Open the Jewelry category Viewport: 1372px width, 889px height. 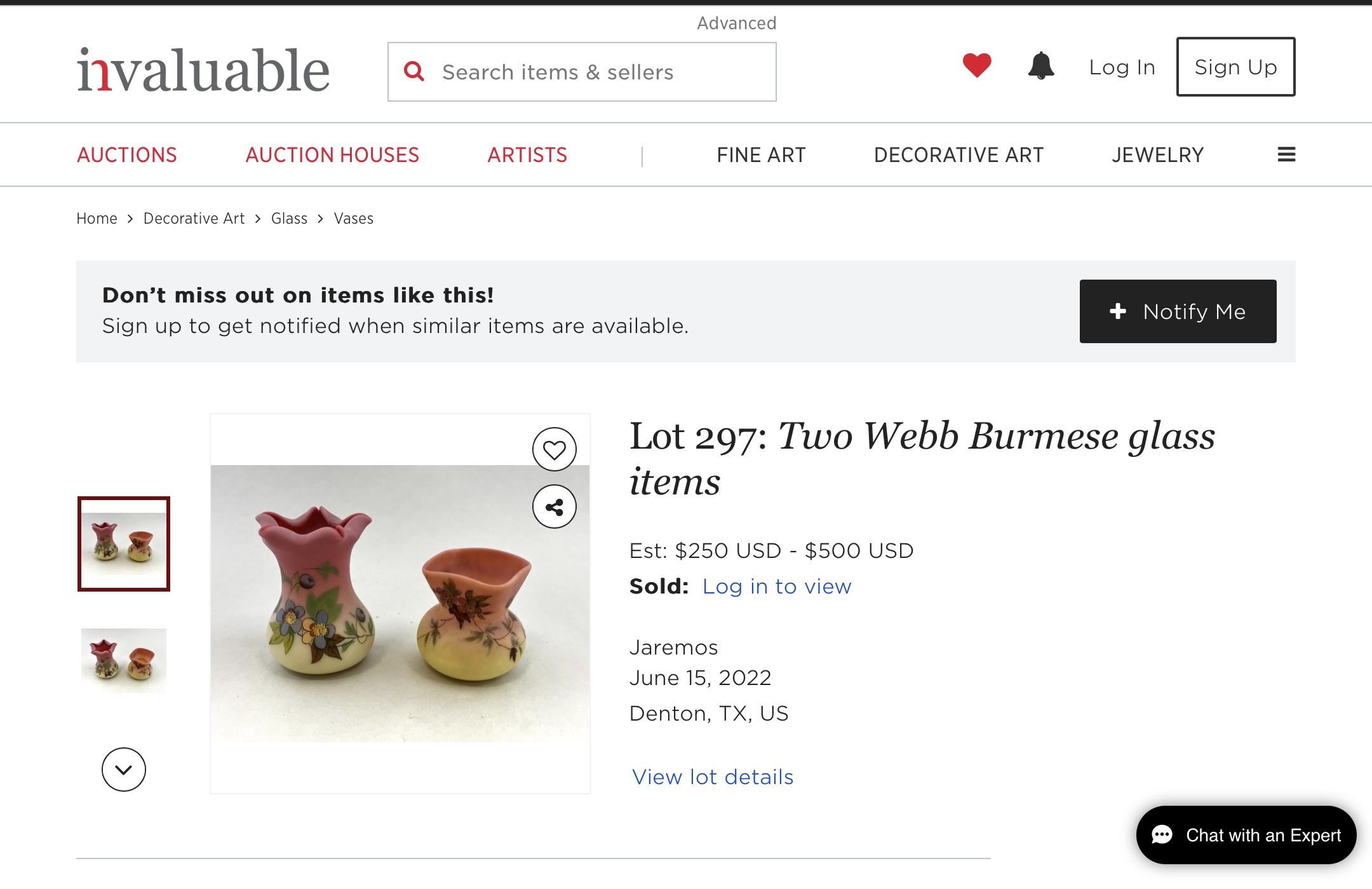click(x=1157, y=155)
